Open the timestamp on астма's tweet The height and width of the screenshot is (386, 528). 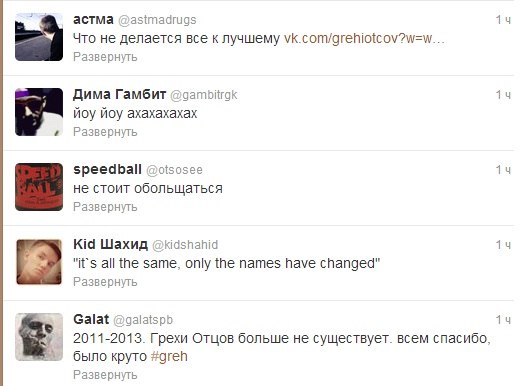coord(503,20)
